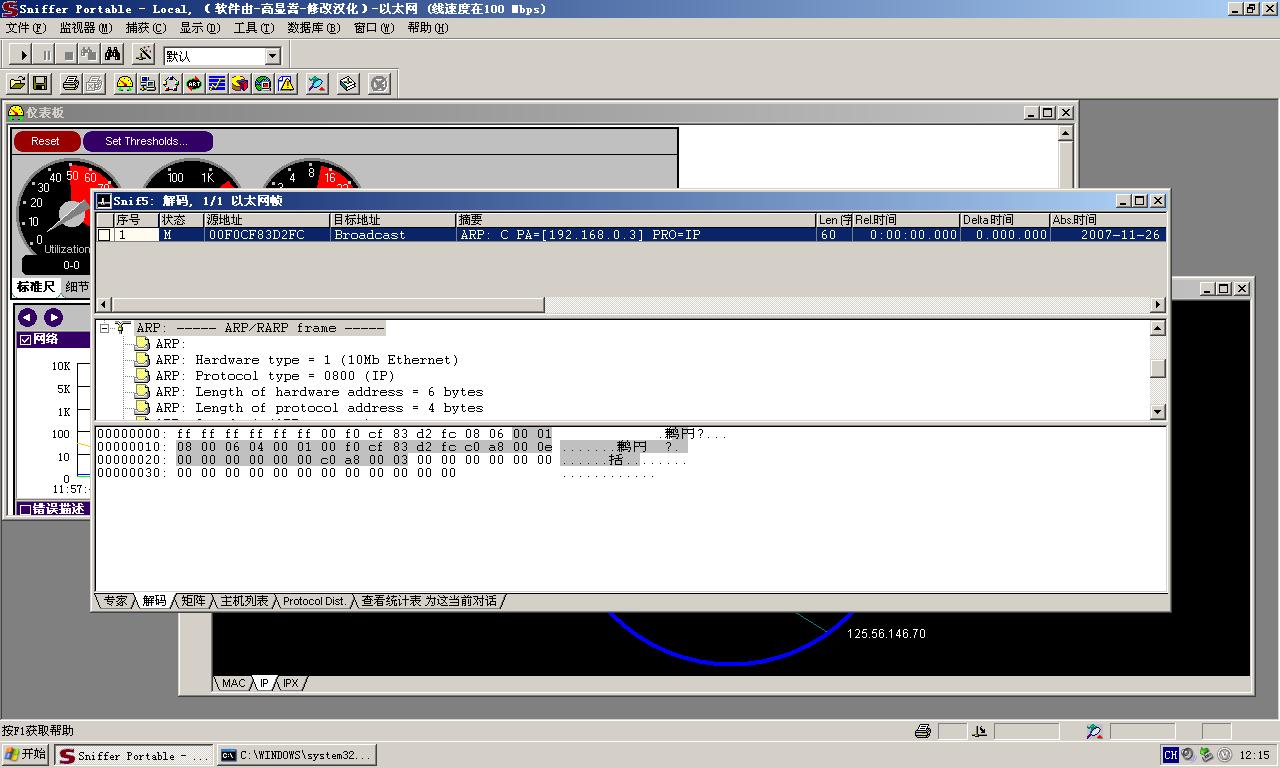
Task: Open the Host Table toolbar icon
Action: [x=148, y=84]
